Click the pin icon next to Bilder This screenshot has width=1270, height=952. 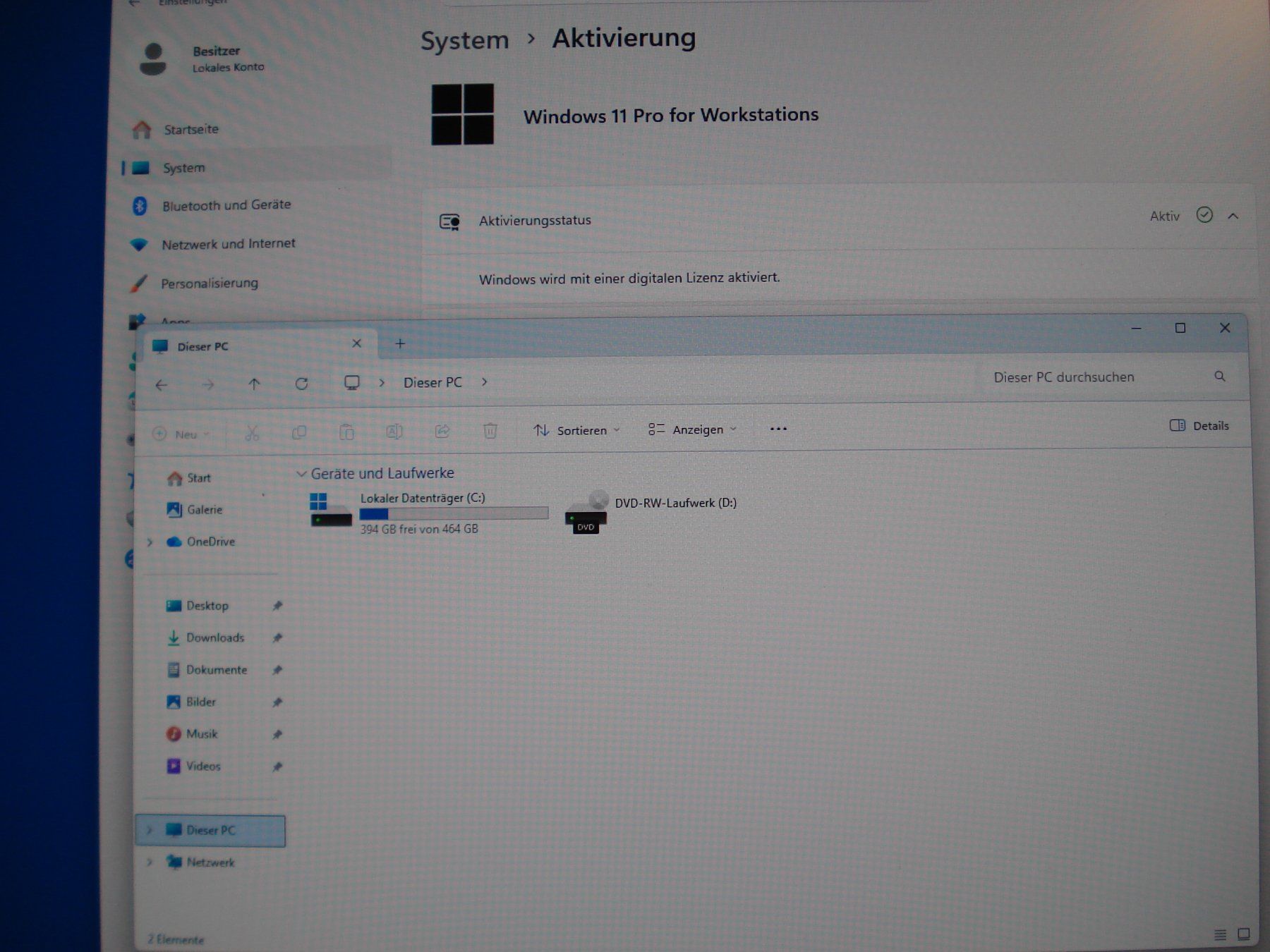277,702
